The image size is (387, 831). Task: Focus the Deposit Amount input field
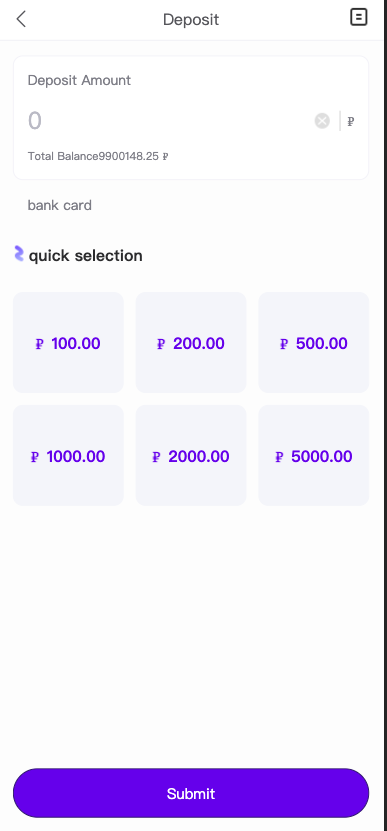pyautogui.click(x=170, y=121)
